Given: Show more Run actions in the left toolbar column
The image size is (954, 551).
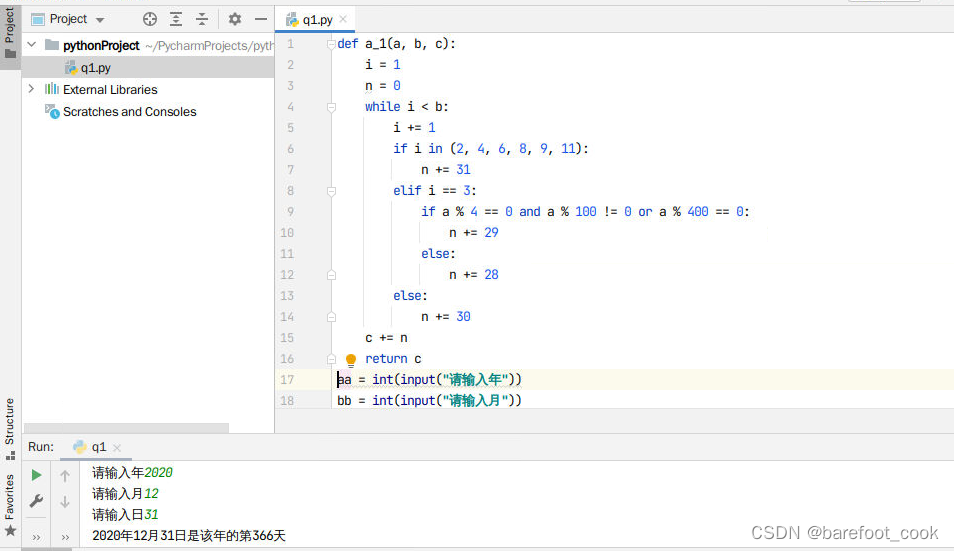Looking at the screenshot, I should coord(37,538).
